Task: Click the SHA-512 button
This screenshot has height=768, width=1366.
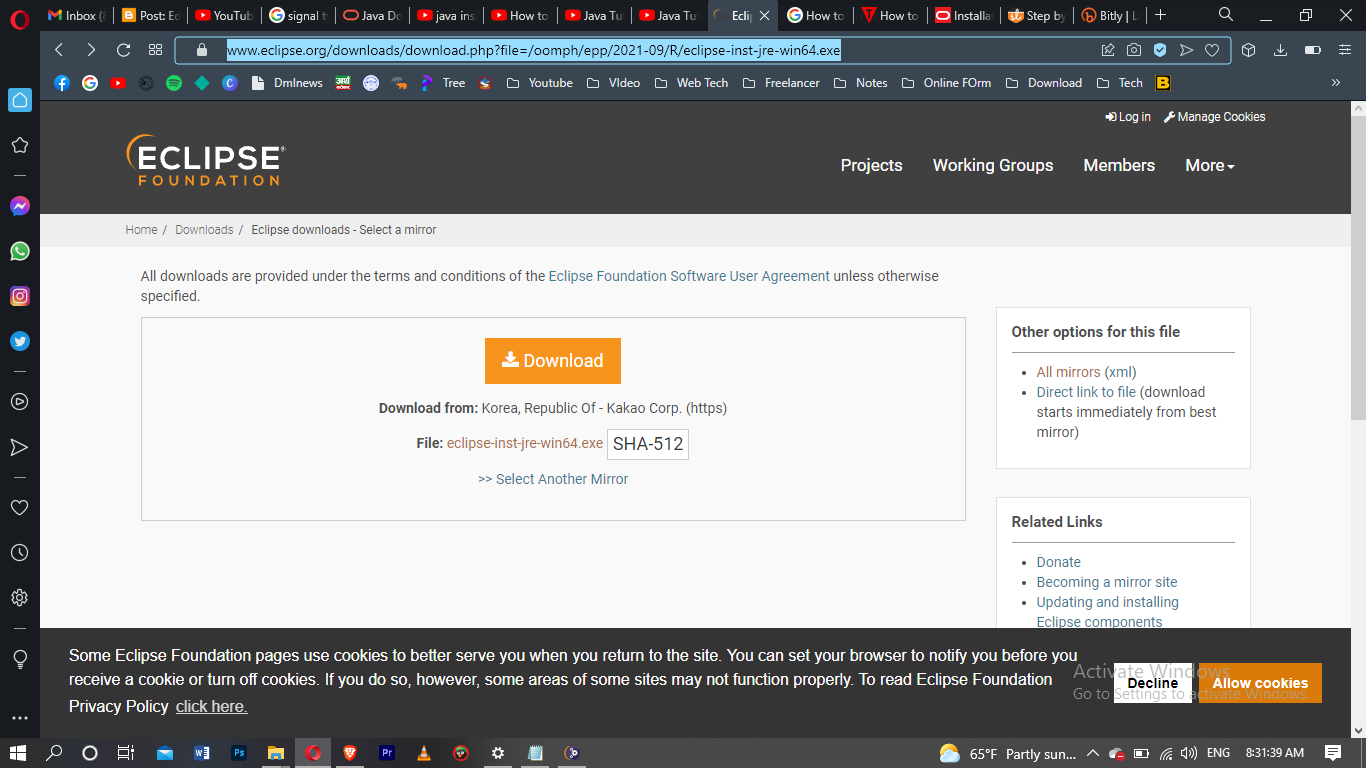Action: 648,444
